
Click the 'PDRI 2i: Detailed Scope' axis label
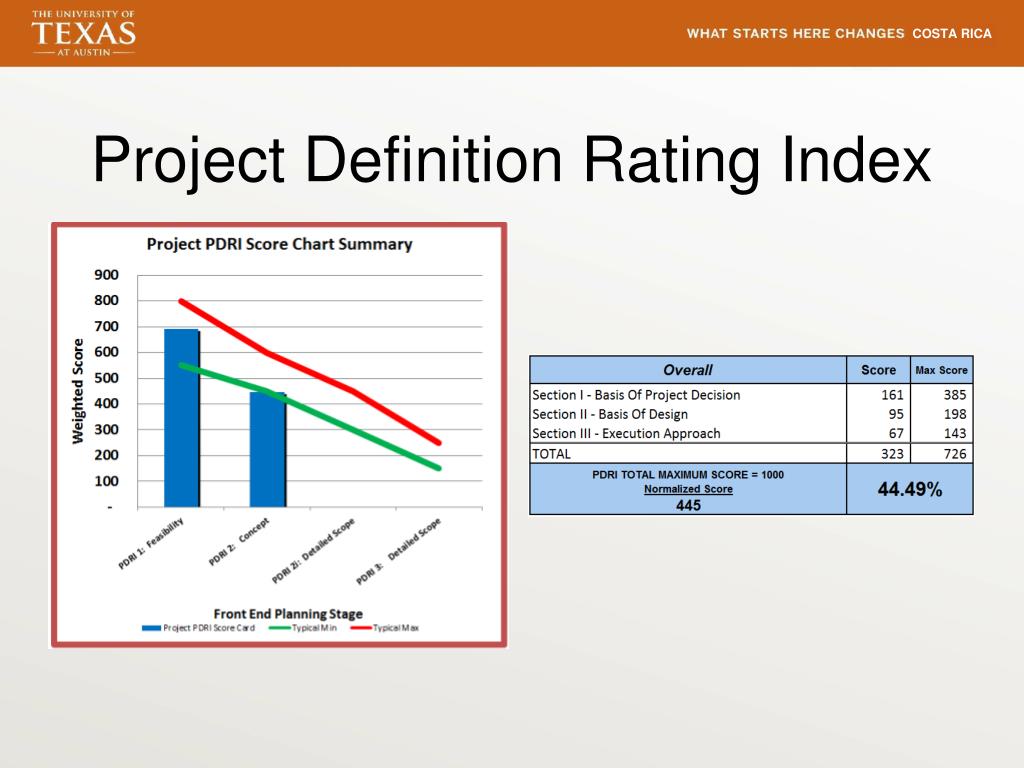[x=313, y=551]
